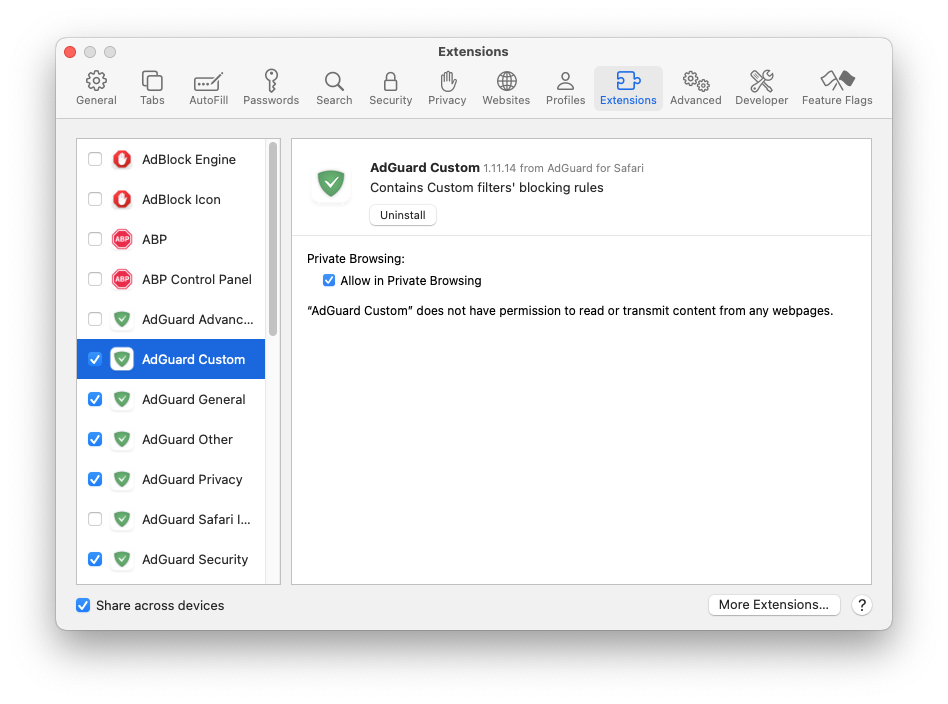948x704 pixels.
Task: Click the AdGuard General shield icon
Action: (122, 399)
